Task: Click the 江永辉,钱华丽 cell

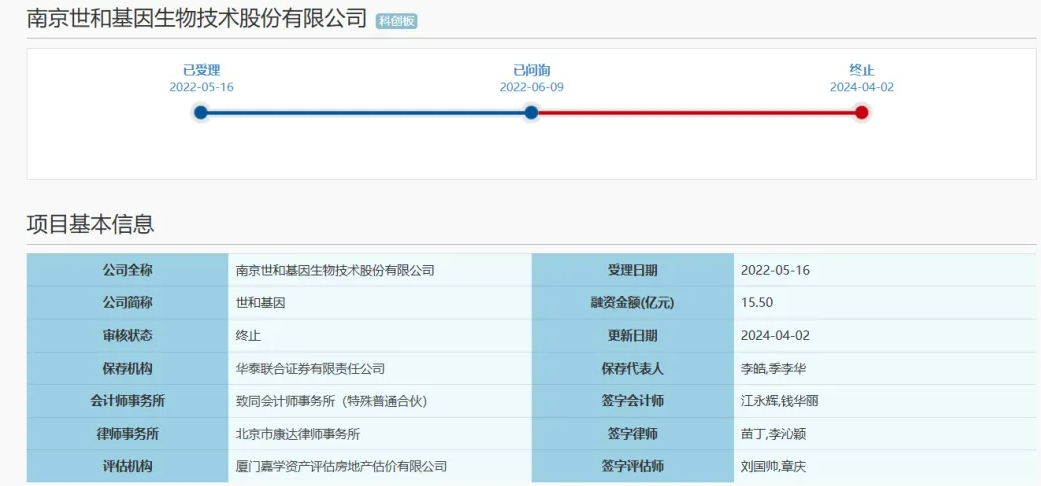Action: (885, 401)
